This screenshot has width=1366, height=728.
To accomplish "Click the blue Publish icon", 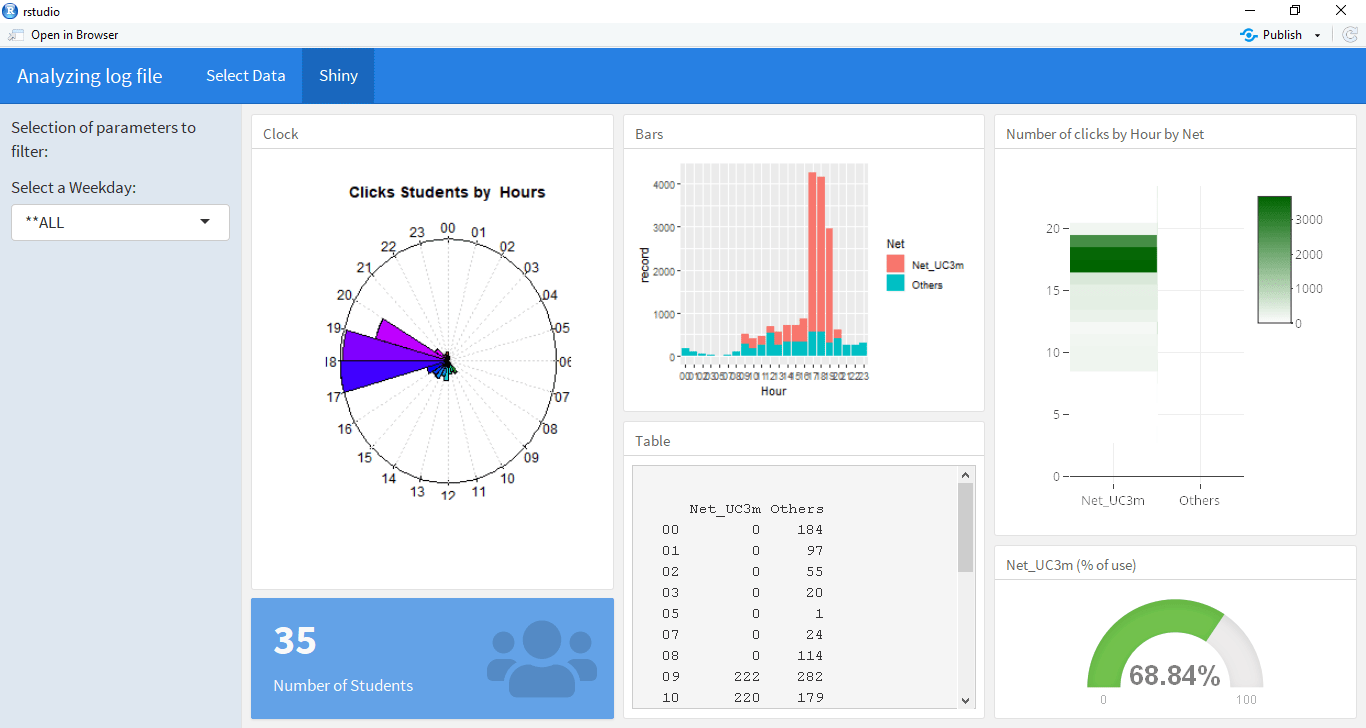I will click(x=1248, y=34).
